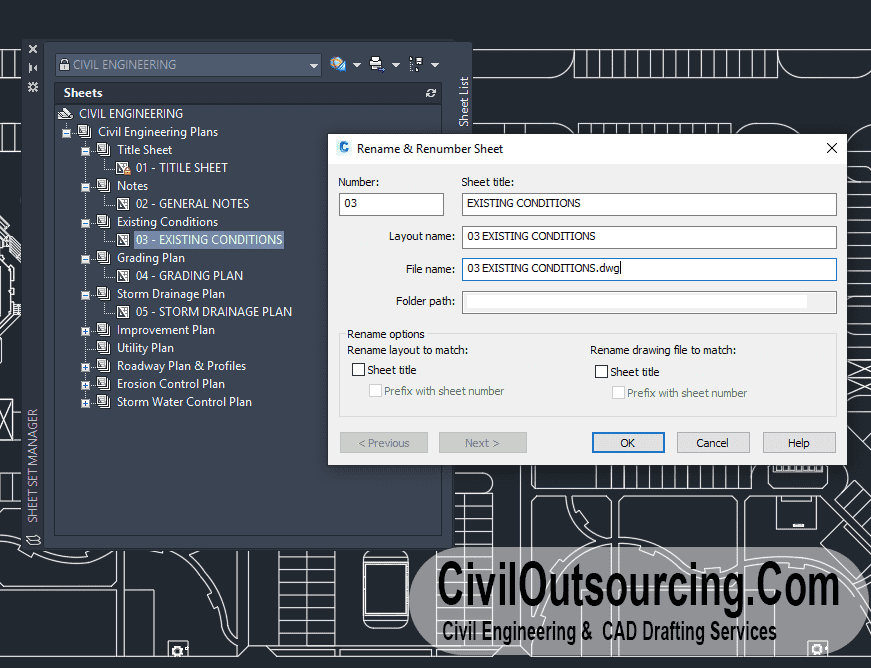Image resolution: width=871 pixels, height=668 pixels.
Task: Cancel the Rename & Renumber dialog
Action: [x=712, y=443]
